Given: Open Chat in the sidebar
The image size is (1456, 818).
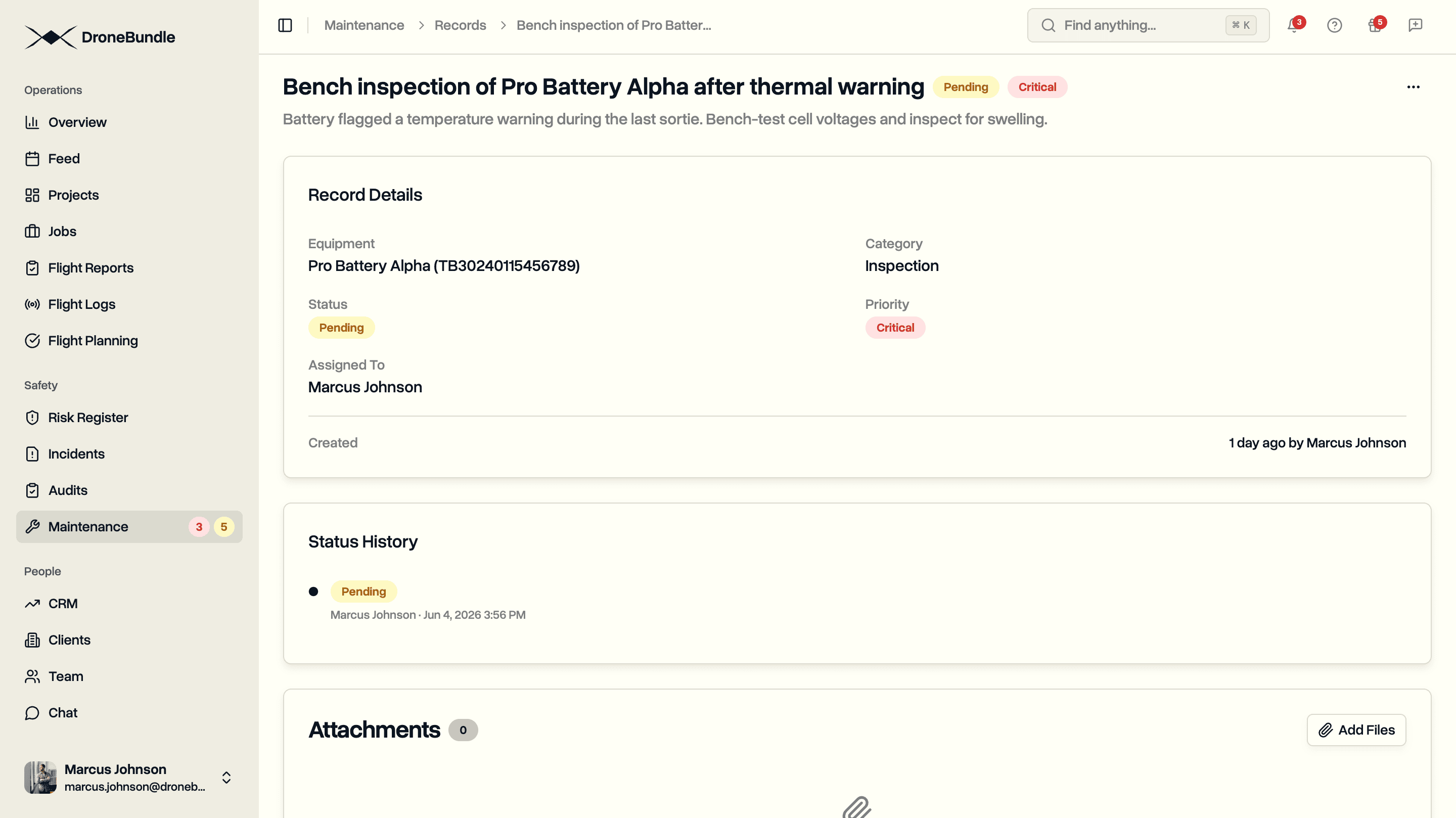Looking at the screenshot, I should click(129, 713).
